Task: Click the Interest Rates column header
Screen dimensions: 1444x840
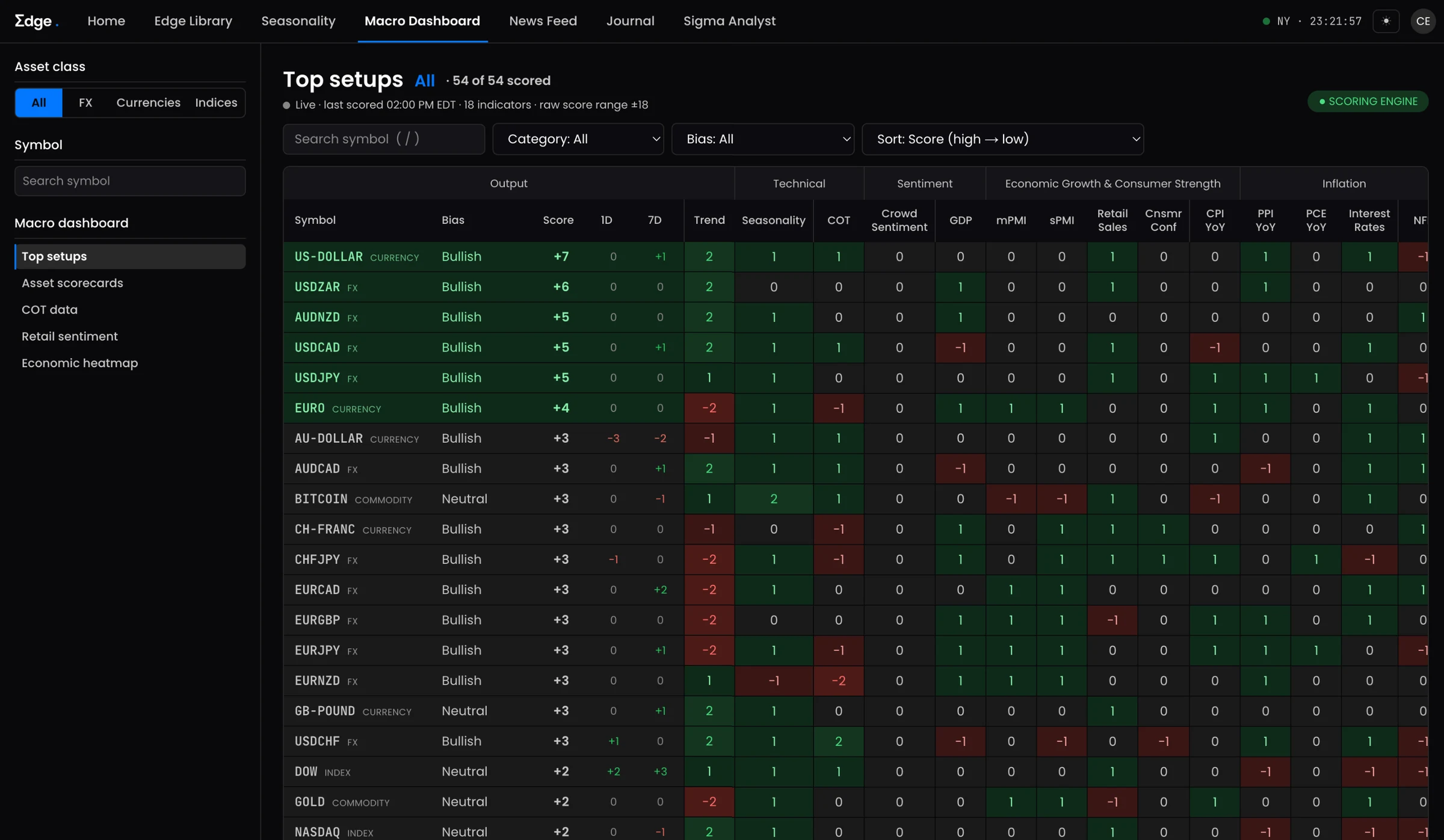Action: click(1369, 220)
